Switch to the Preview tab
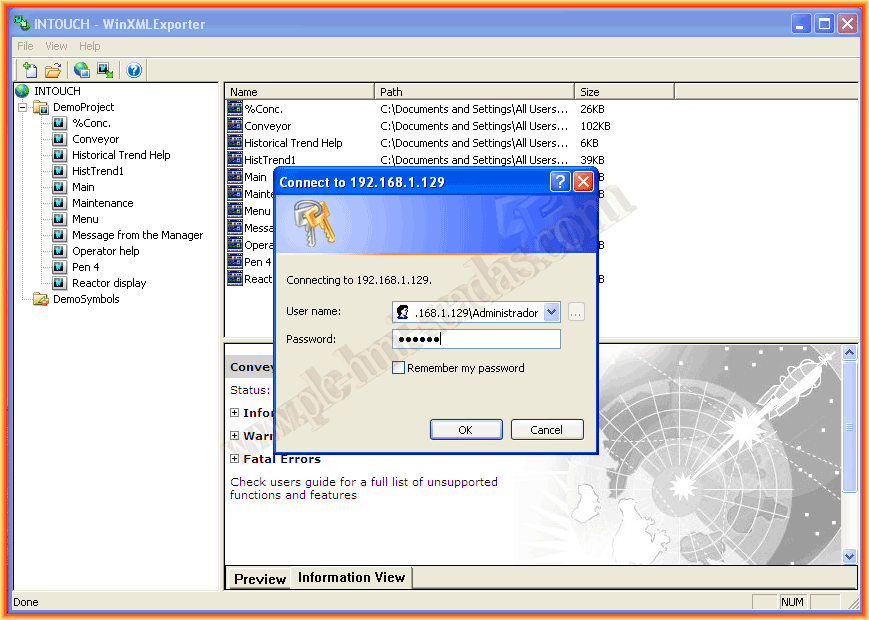This screenshot has height=620, width=869. click(x=260, y=578)
